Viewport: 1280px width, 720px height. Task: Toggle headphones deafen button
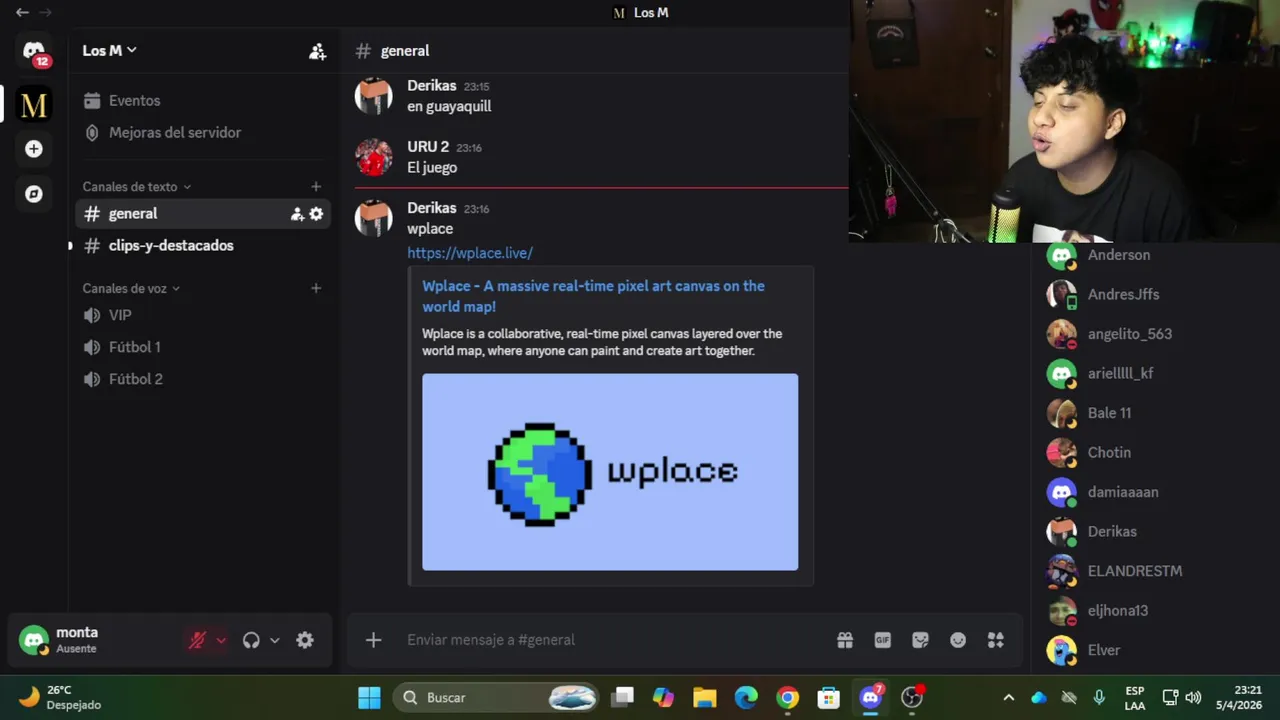point(251,641)
